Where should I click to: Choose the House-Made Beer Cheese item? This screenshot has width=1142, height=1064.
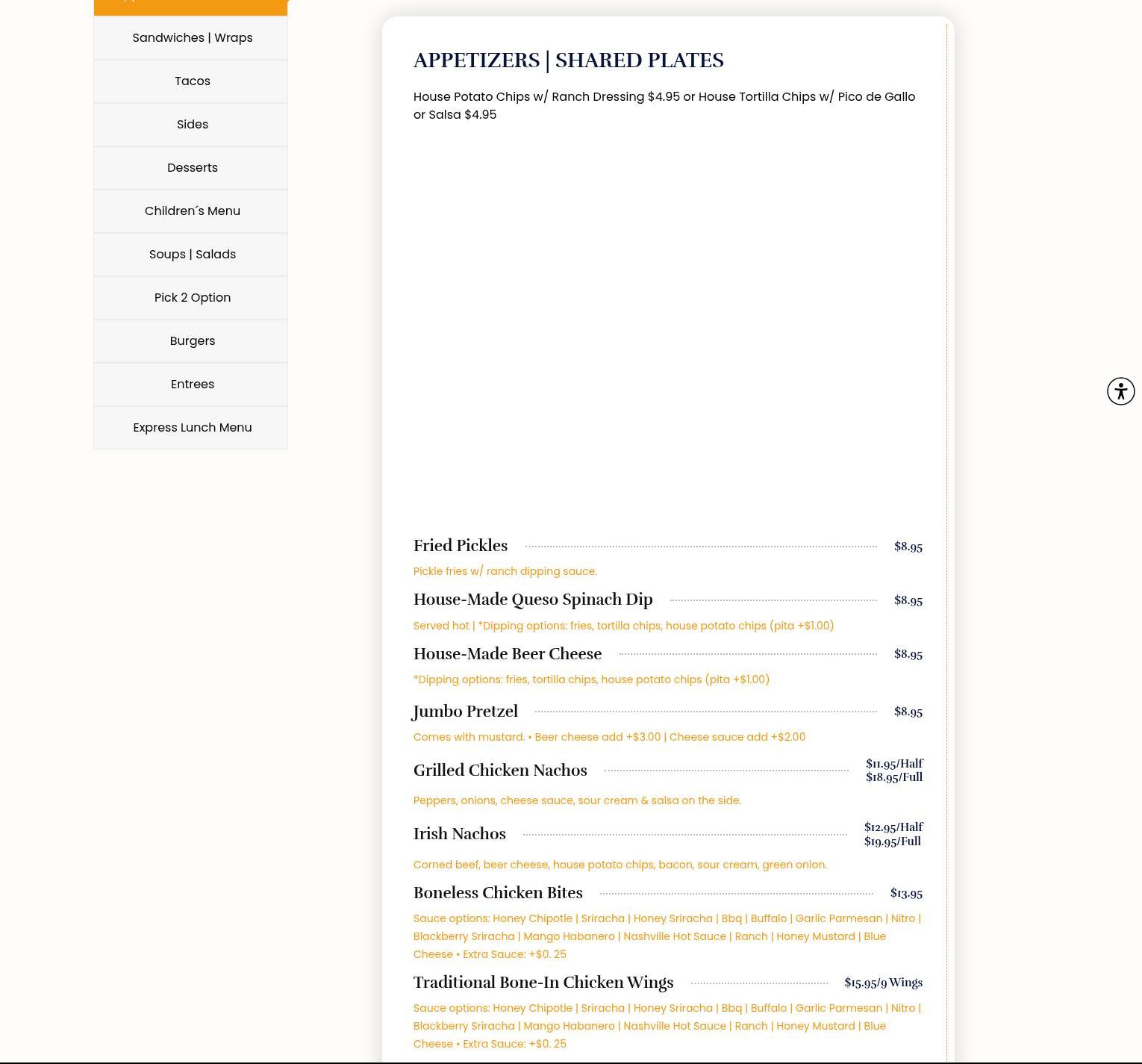508,654
